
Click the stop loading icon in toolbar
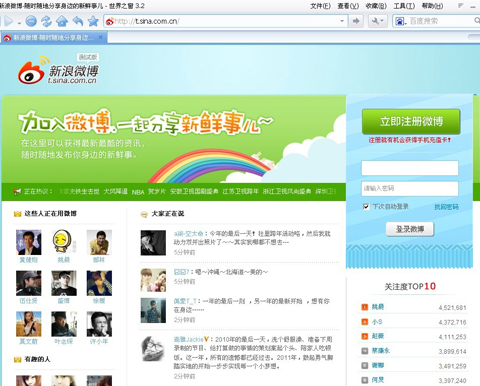tap(31, 21)
